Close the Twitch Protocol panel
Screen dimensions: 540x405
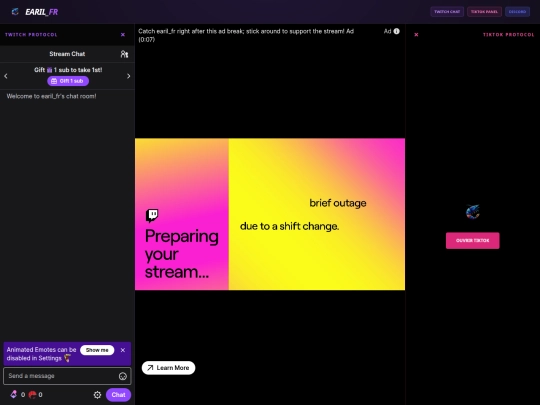pos(123,35)
